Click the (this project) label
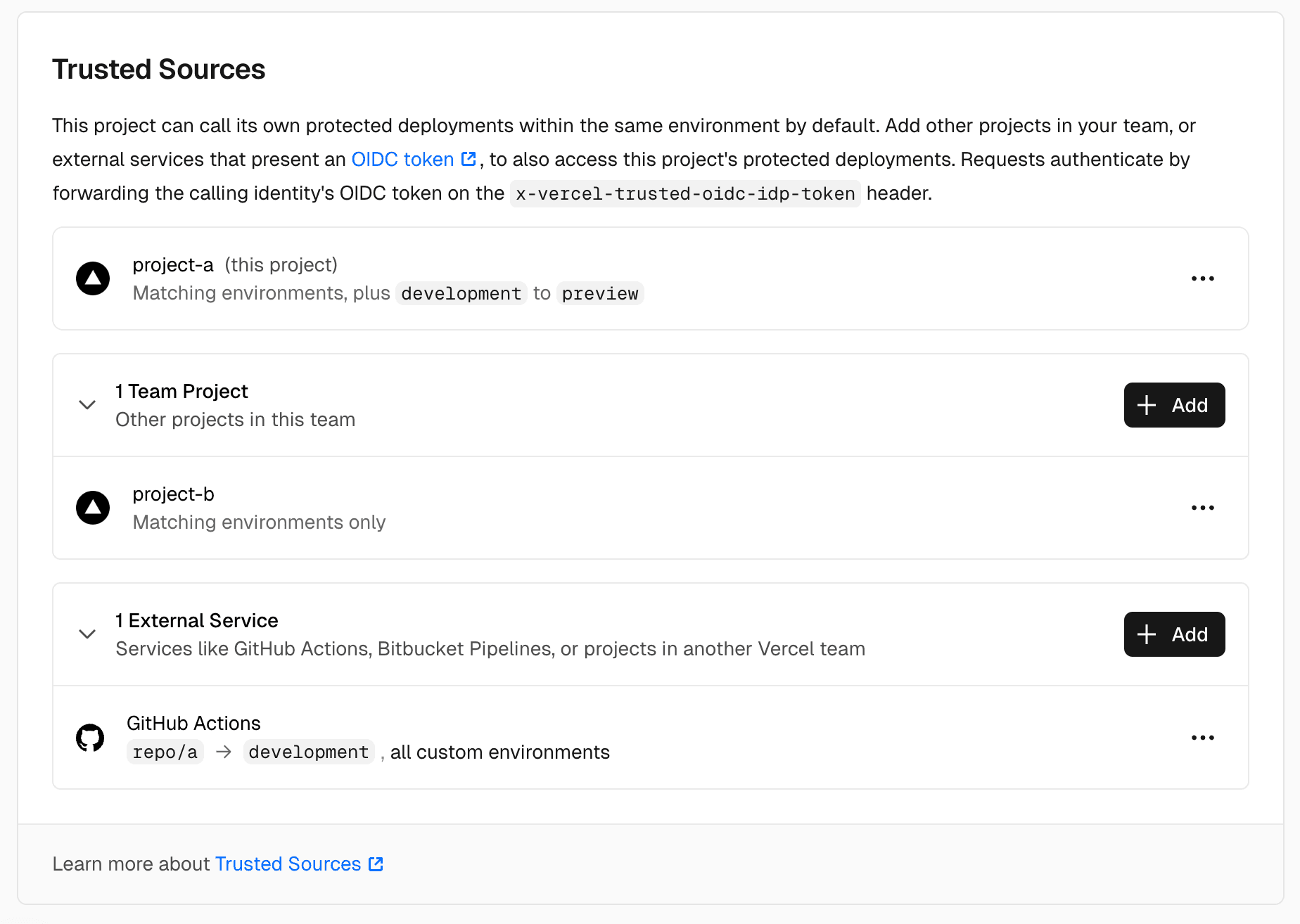The width and height of the screenshot is (1300, 924). click(x=281, y=265)
